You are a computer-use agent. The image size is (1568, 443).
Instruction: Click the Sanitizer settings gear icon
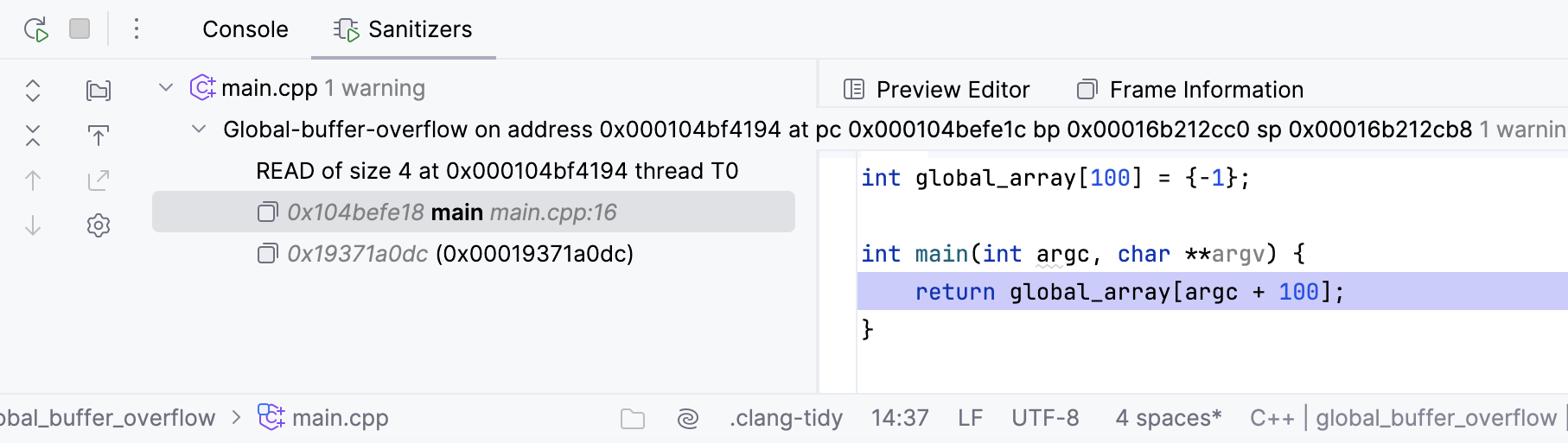(x=99, y=225)
